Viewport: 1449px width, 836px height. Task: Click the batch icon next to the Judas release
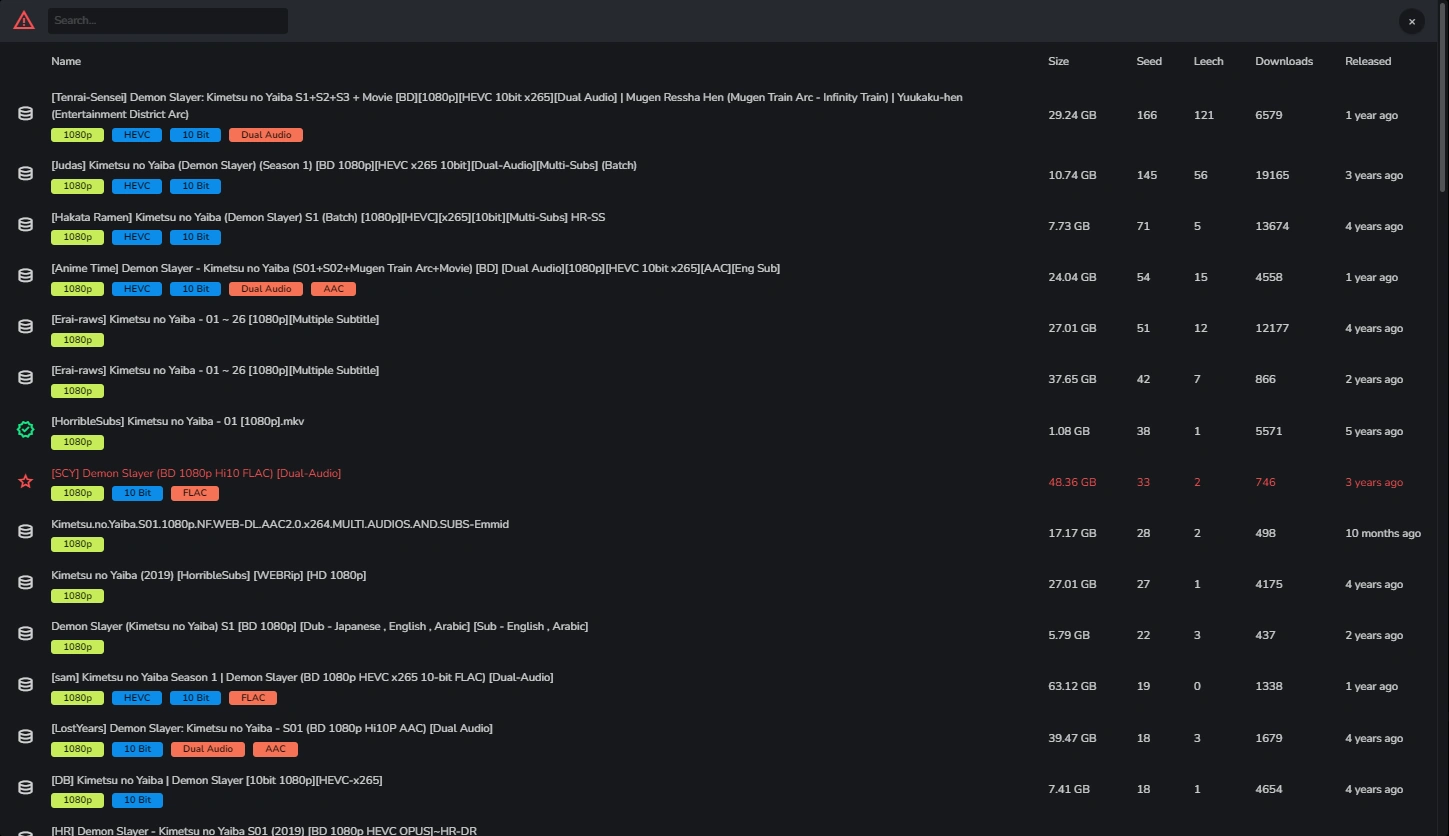click(26, 175)
